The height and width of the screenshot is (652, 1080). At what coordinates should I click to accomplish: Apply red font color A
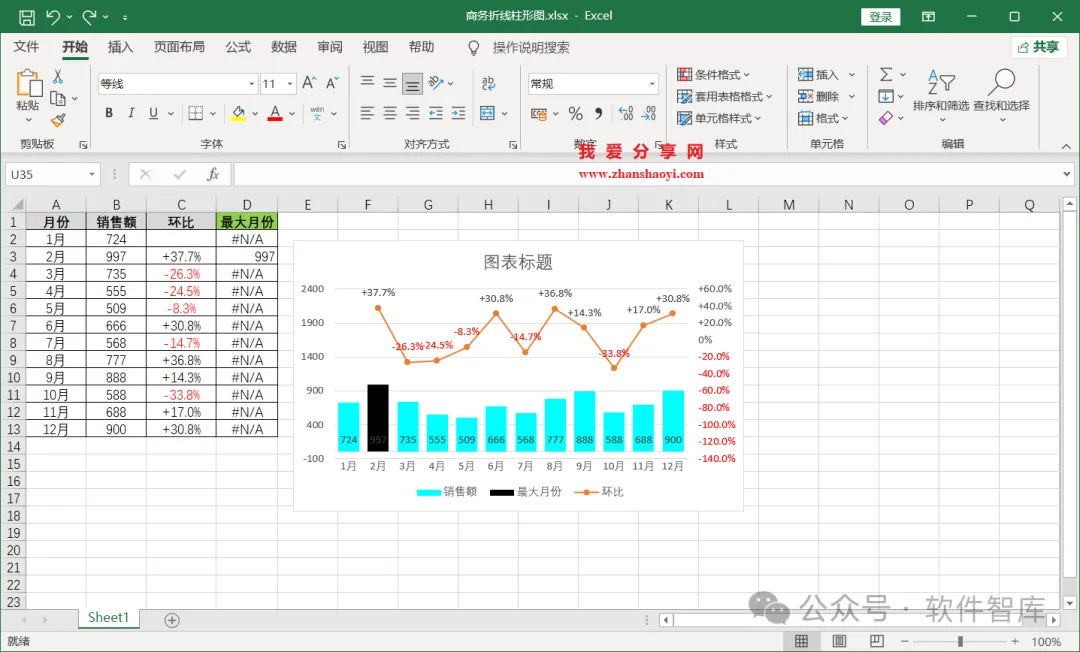coord(275,113)
